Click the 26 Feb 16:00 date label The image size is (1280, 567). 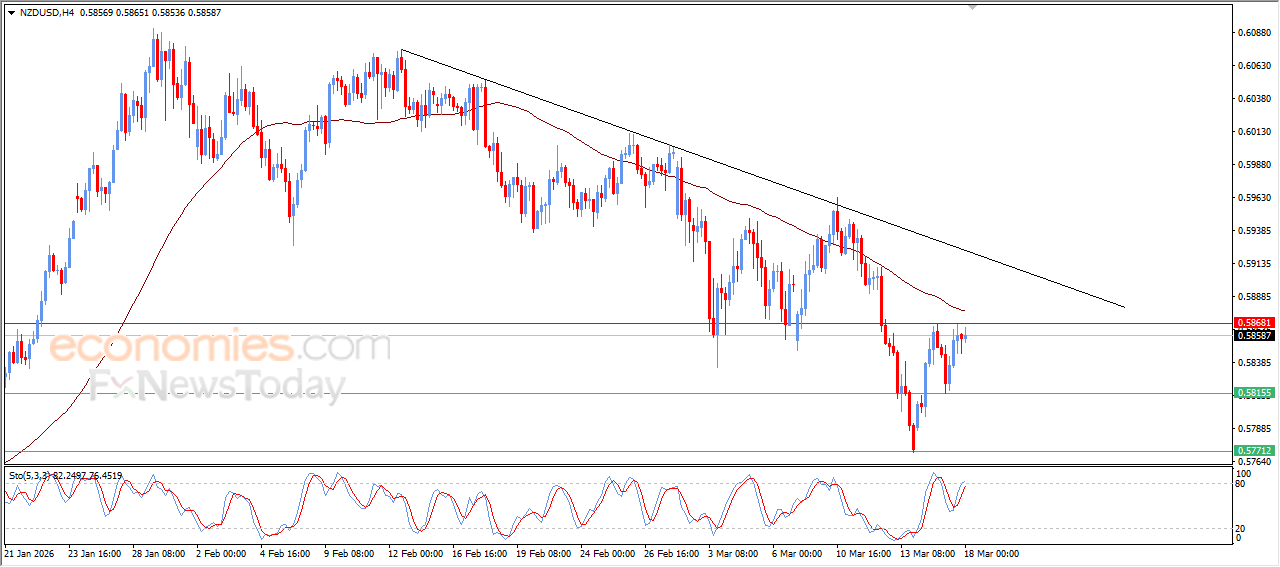[671, 553]
